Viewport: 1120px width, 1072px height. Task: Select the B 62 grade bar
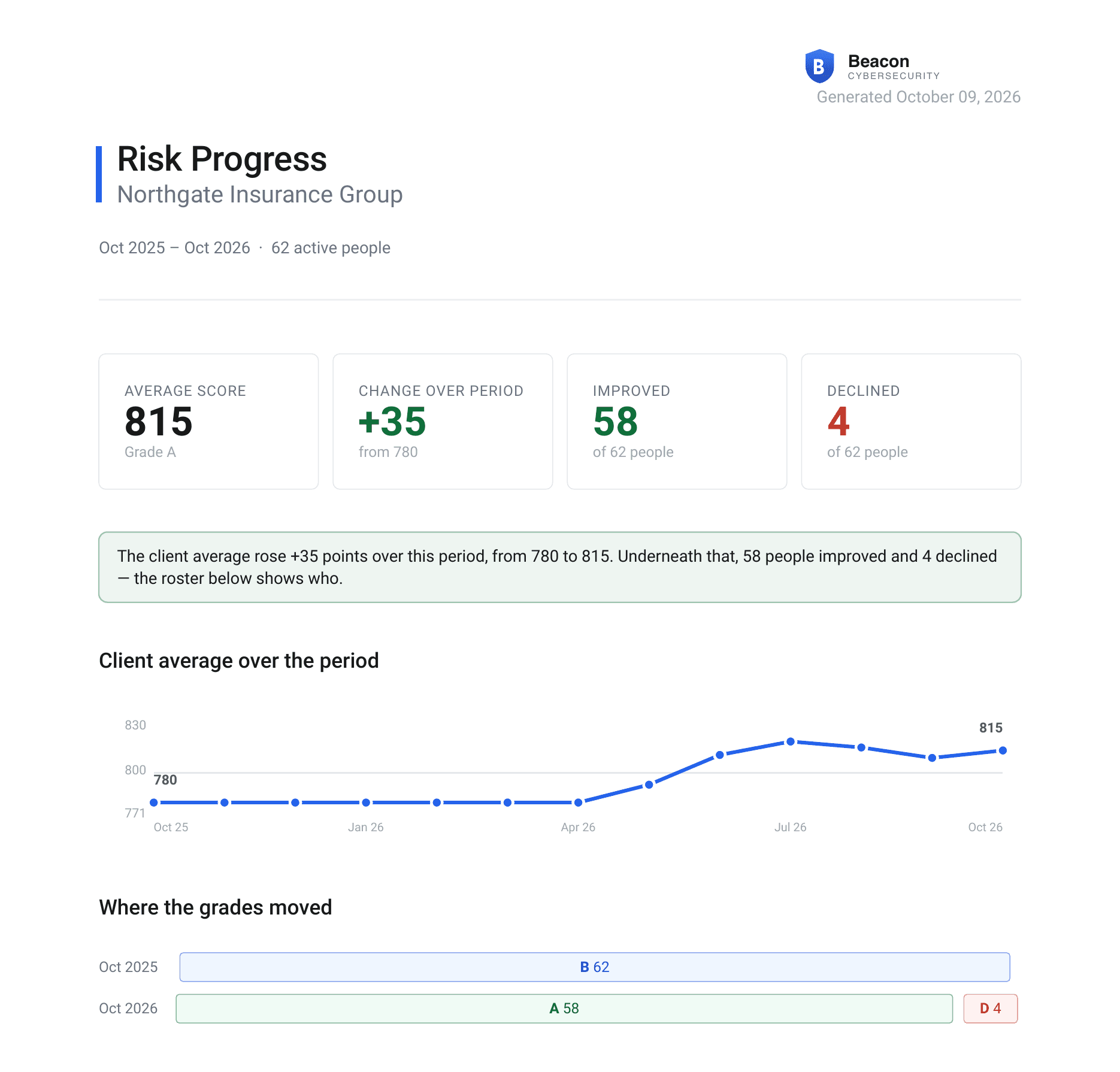click(595, 967)
